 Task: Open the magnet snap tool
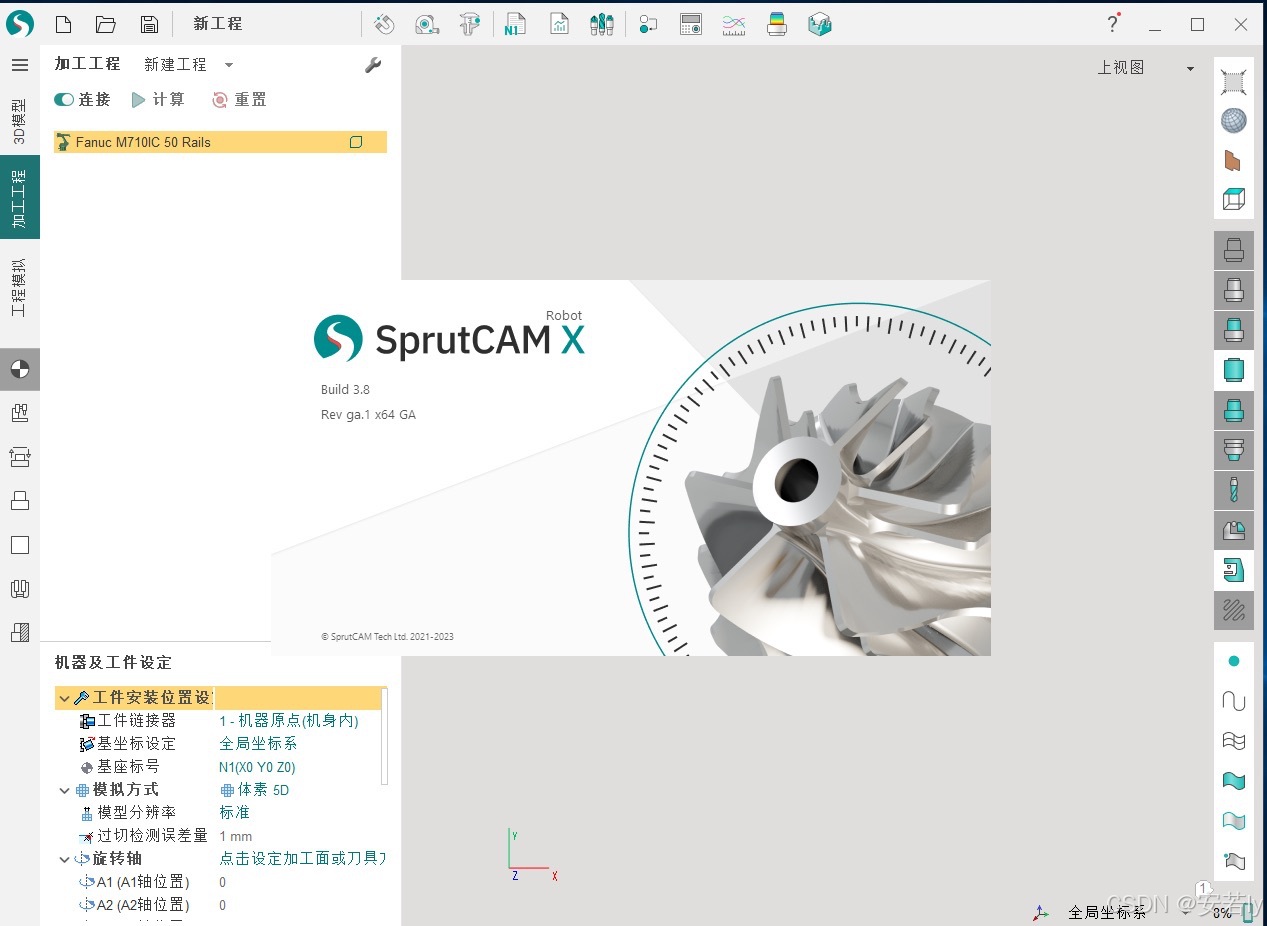coord(384,24)
